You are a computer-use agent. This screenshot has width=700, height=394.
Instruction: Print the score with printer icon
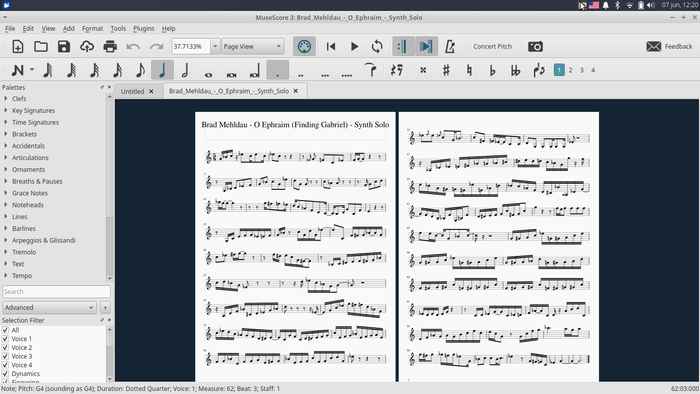pos(110,46)
